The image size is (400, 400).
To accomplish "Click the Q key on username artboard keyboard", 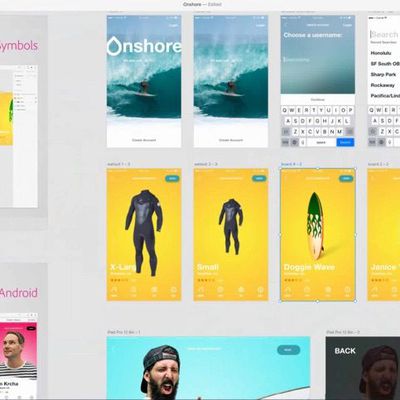I will click(x=285, y=110).
